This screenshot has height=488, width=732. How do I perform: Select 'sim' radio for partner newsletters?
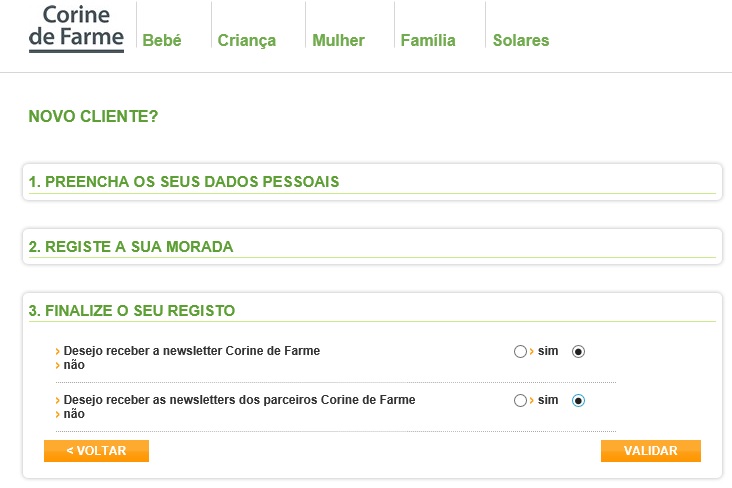pyautogui.click(x=519, y=401)
